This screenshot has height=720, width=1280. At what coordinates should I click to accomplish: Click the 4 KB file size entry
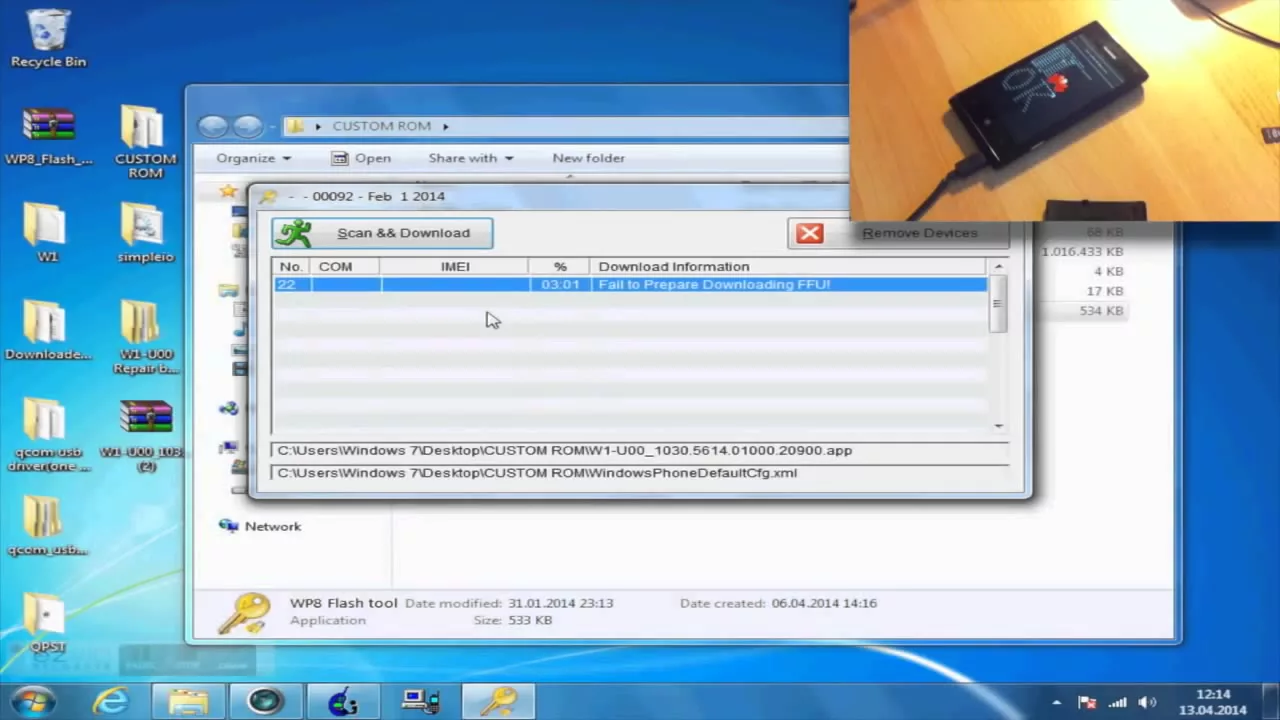coord(1108,271)
